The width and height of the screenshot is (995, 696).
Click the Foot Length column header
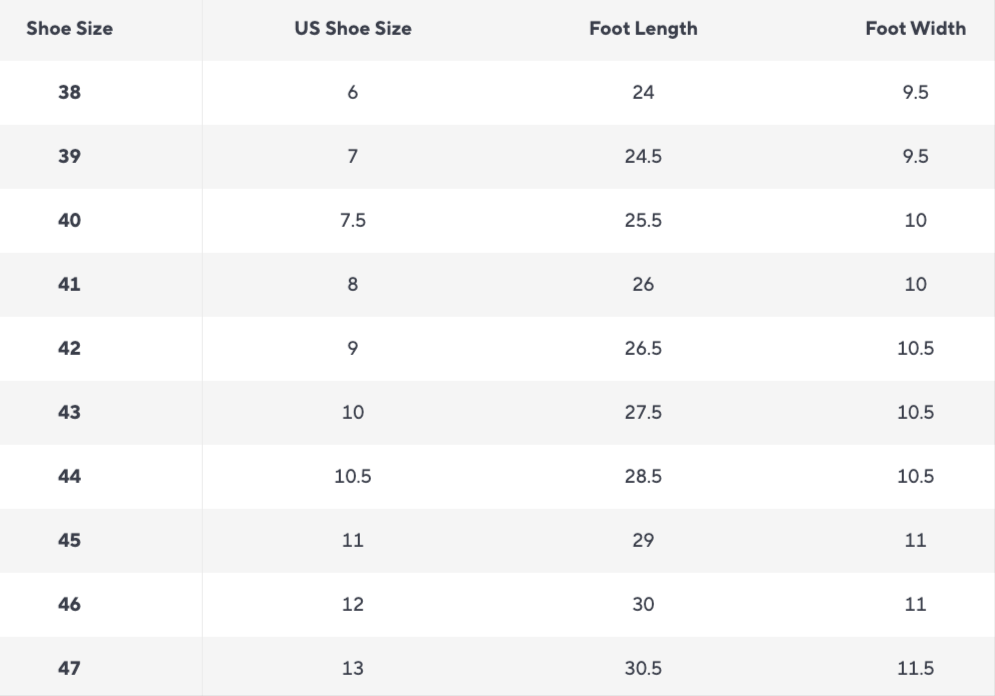(x=643, y=29)
